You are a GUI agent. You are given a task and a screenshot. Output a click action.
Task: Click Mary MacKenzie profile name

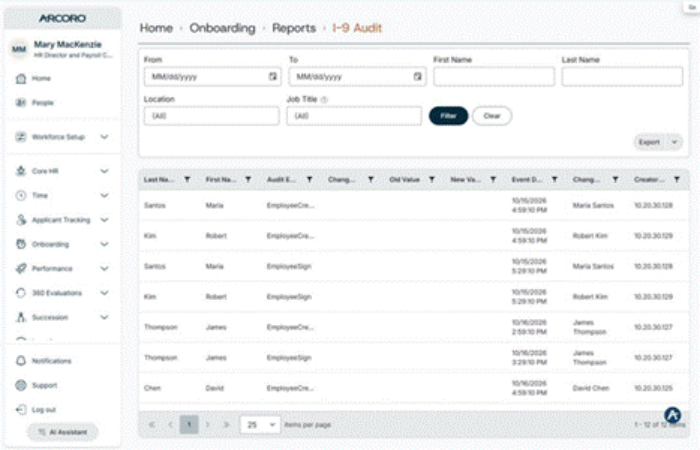tap(67, 44)
